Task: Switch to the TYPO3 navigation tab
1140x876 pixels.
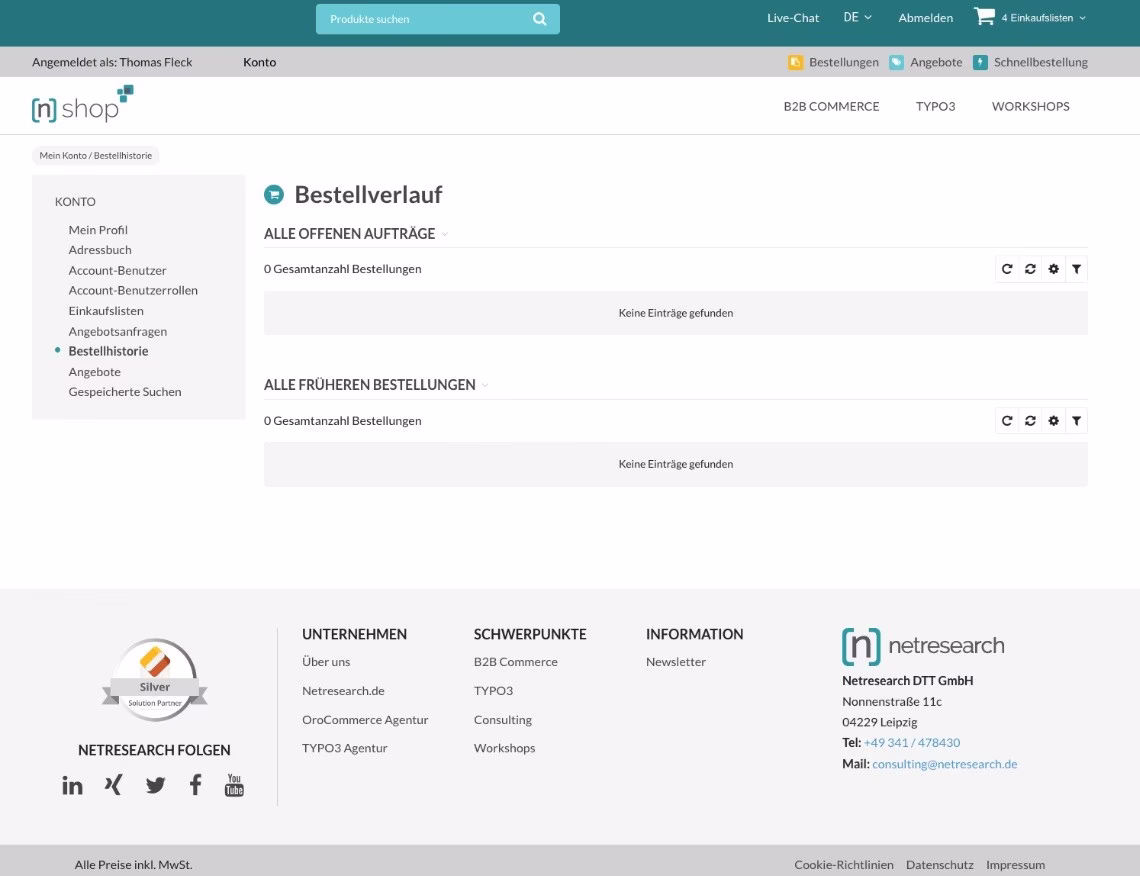Action: point(935,106)
